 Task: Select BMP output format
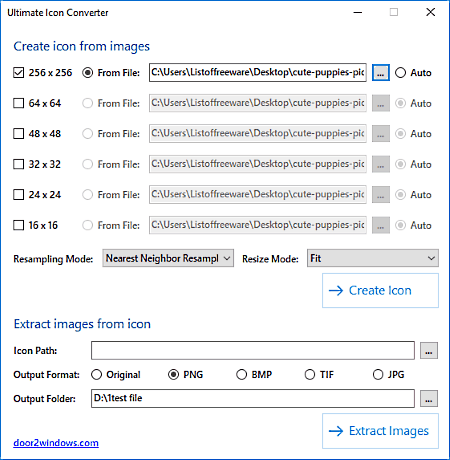(x=241, y=375)
